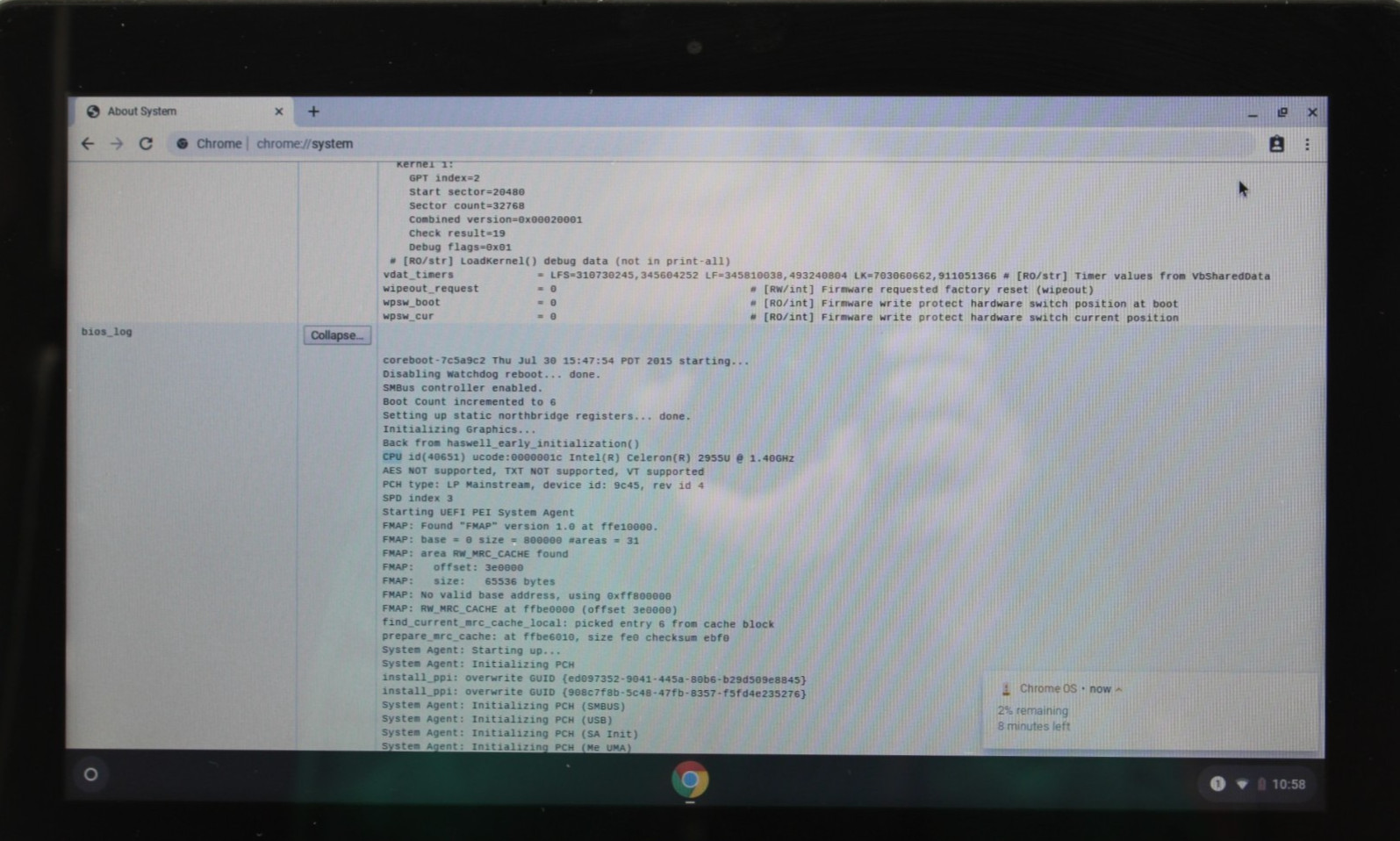
Task: Open the clock showing 10:58
Action: [x=1289, y=784]
